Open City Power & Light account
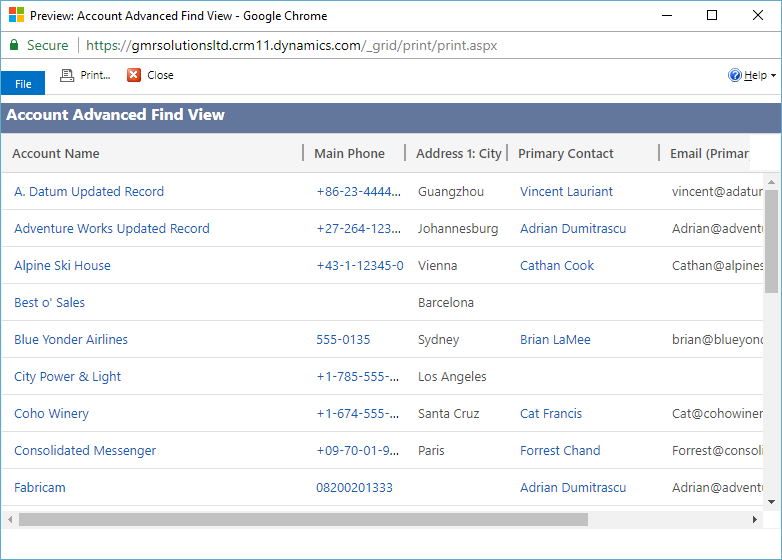Viewport: 782px width, 560px height. tap(67, 376)
